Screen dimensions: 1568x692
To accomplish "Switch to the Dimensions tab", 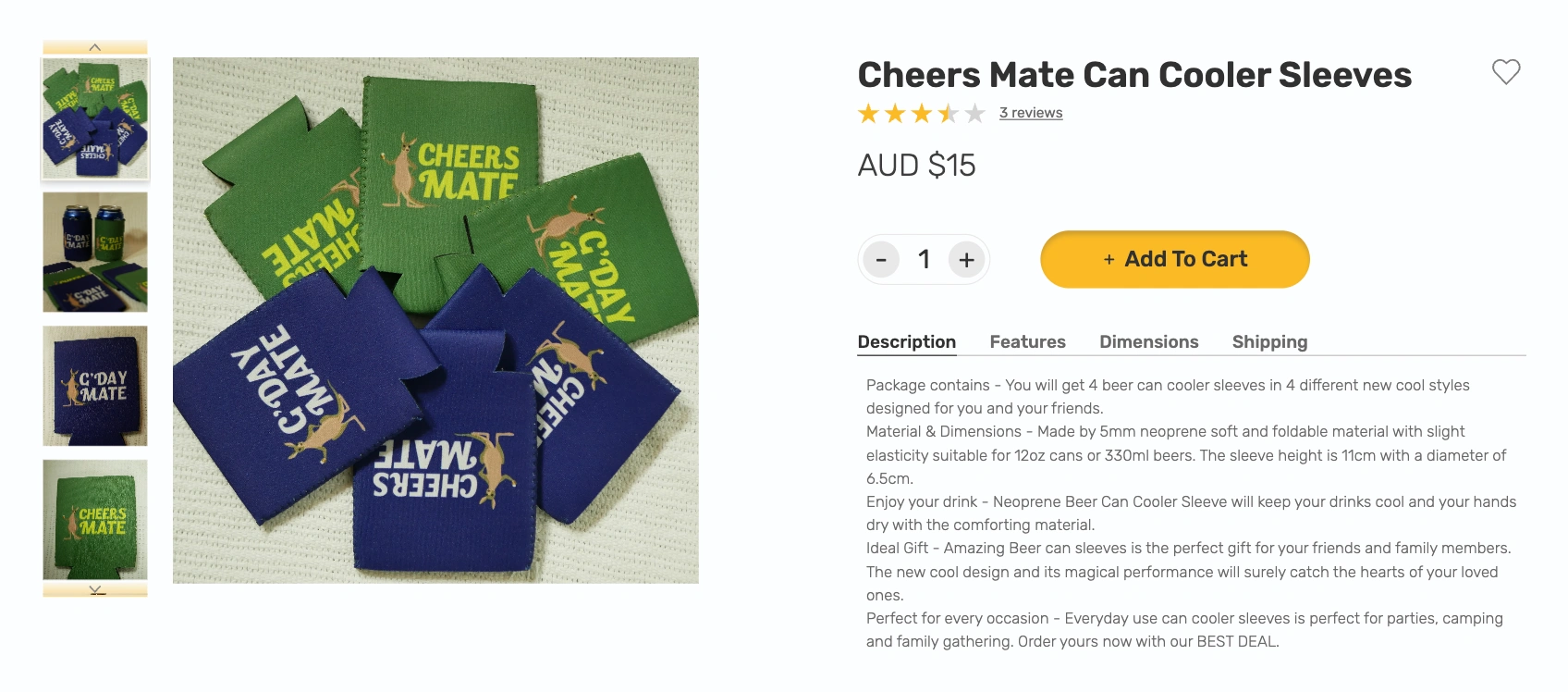I will 1148,342.
